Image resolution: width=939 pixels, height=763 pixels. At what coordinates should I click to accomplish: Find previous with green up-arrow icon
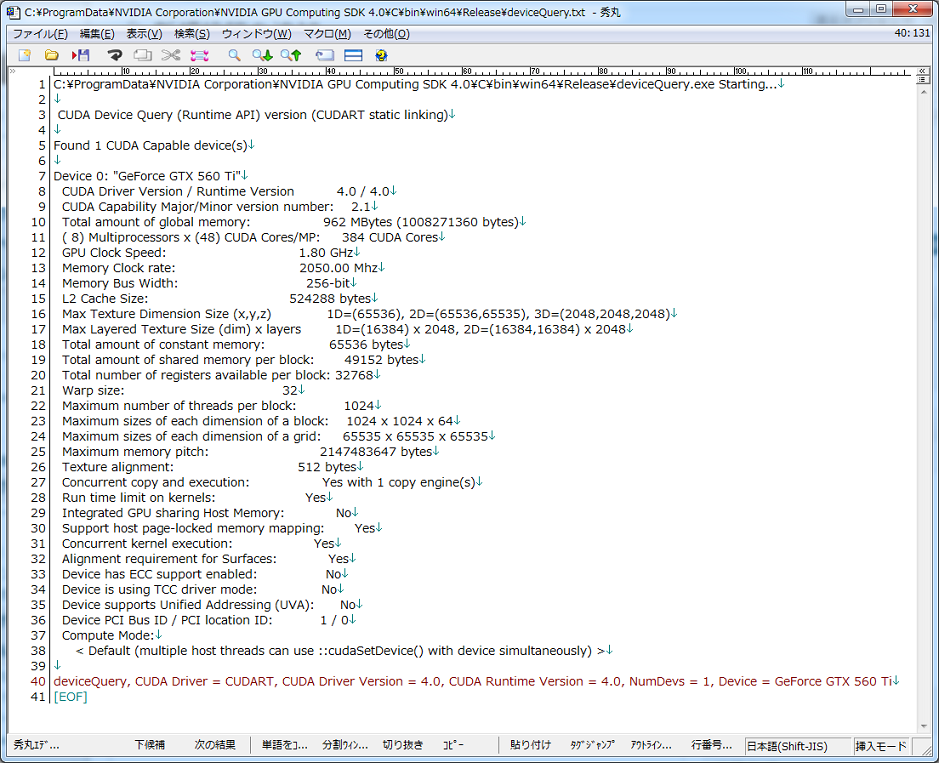coord(291,55)
